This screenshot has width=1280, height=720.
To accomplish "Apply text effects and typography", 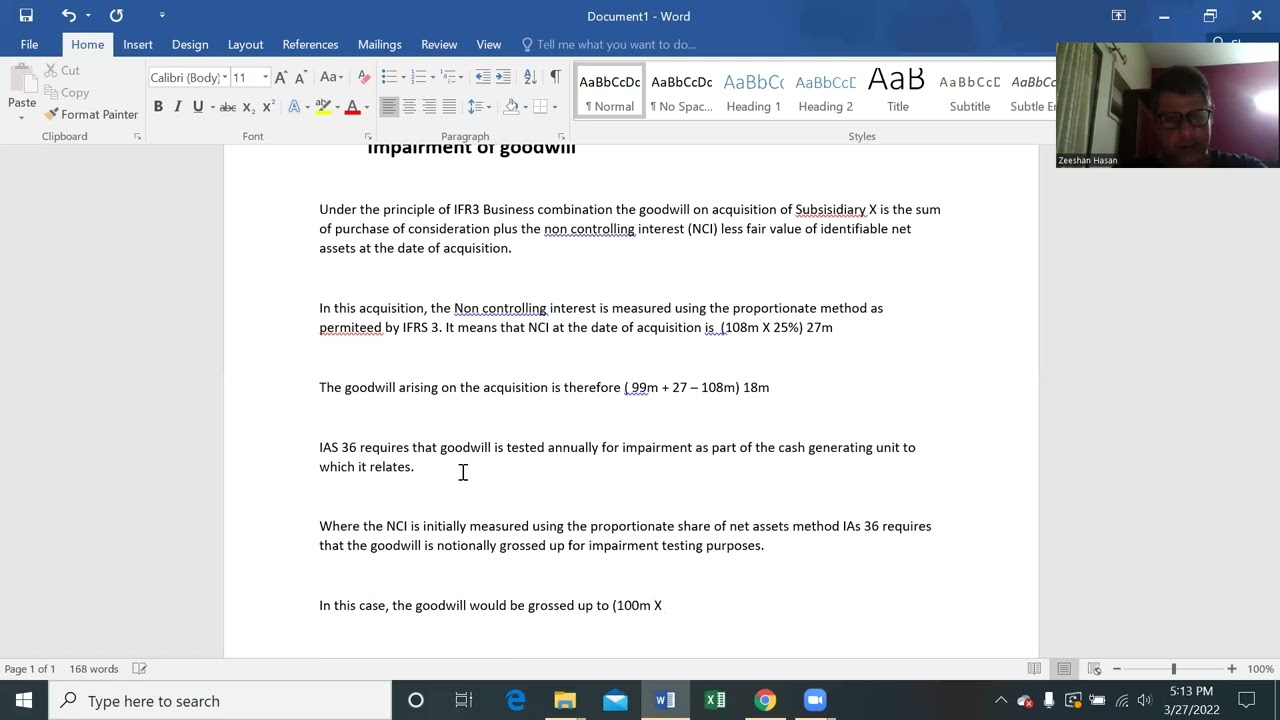I will (x=294, y=107).
